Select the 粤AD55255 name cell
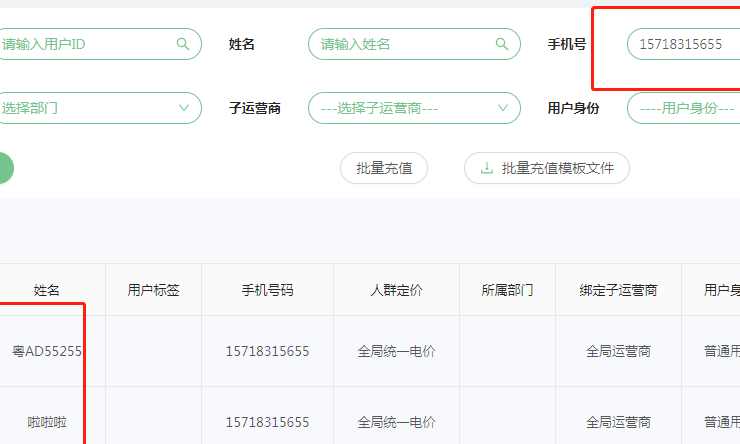Viewport: 740px width, 444px height. click(47, 351)
